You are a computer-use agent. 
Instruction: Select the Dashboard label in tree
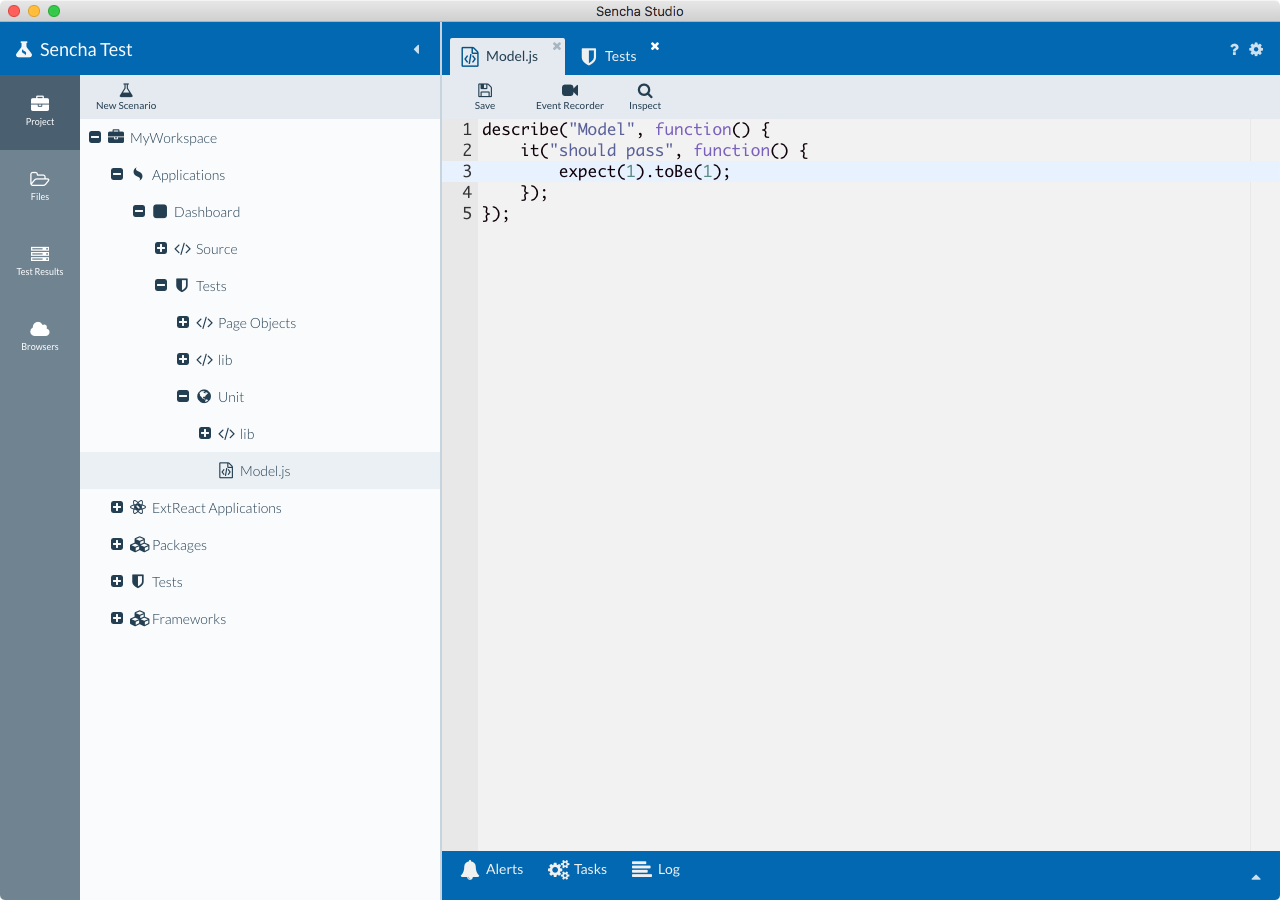pyautogui.click(x=207, y=212)
